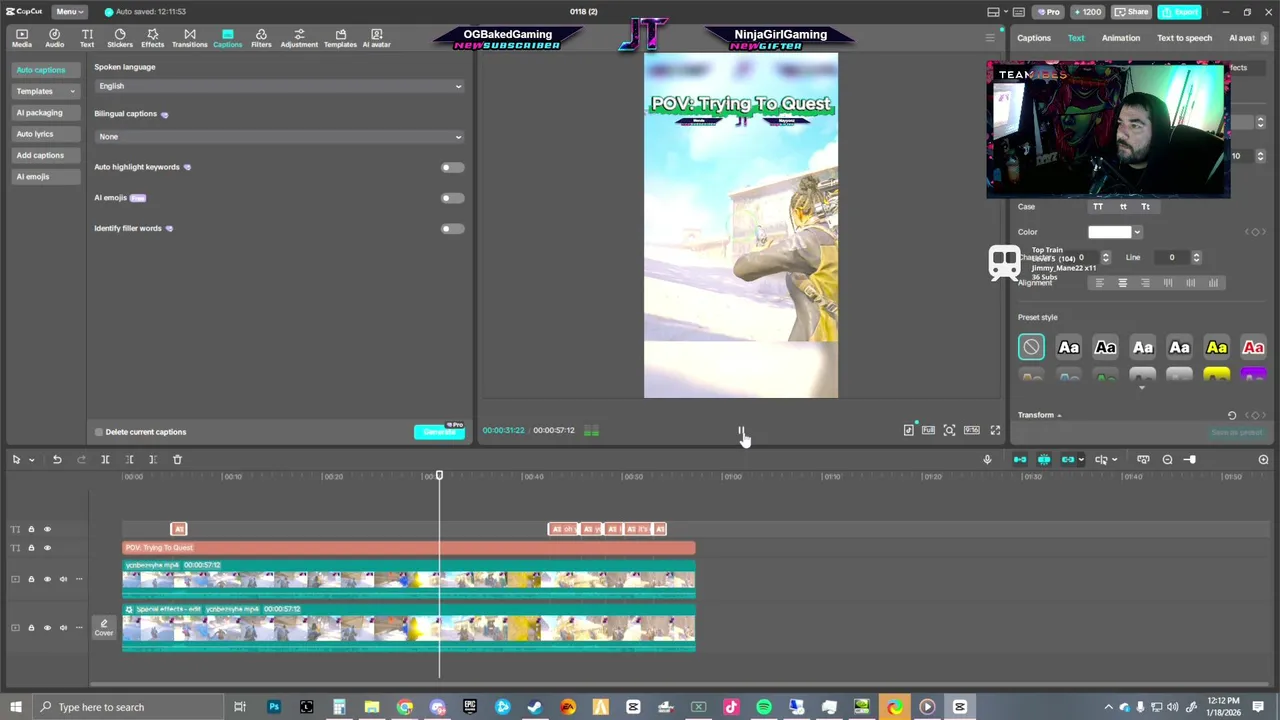Viewport: 1280px width, 720px height.
Task: Open the Audio panel
Action: (x=54, y=38)
